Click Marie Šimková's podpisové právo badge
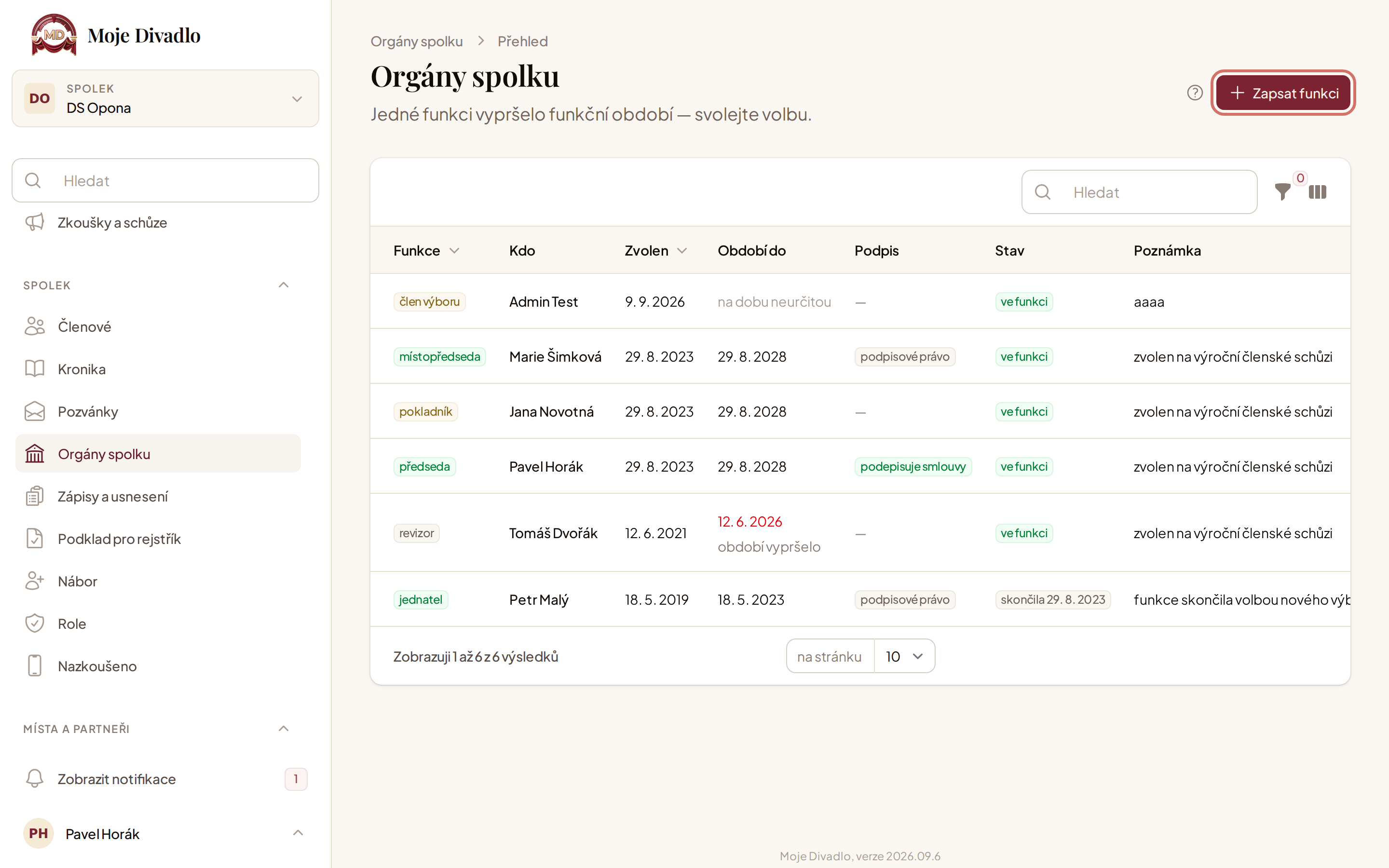Image resolution: width=1389 pixels, height=868 pixels. (x=905, y=356)
